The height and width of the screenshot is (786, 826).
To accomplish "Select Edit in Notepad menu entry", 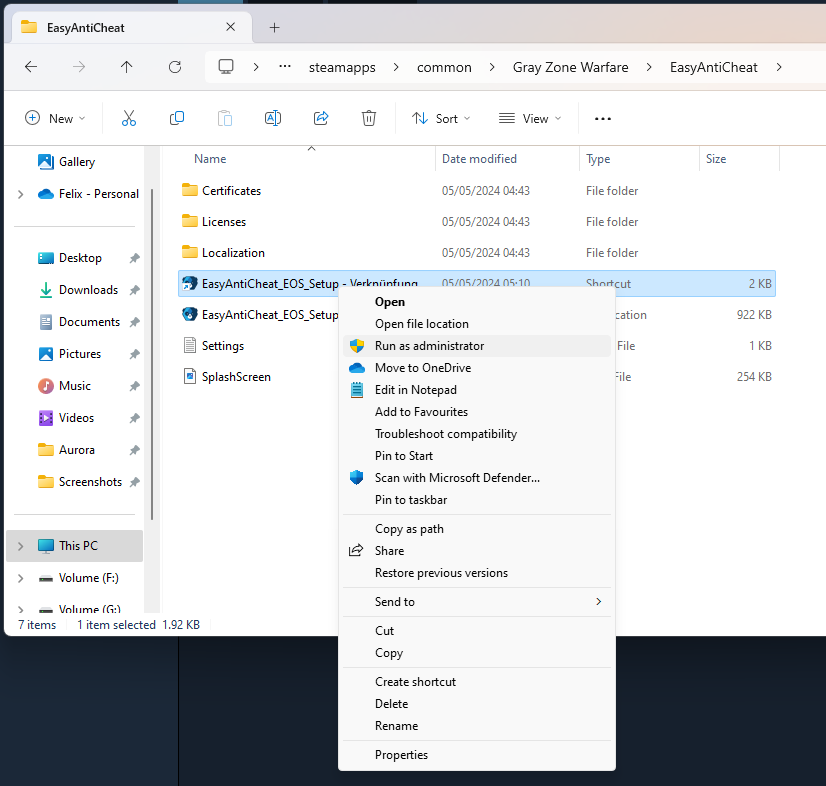I will click(477, 390).
